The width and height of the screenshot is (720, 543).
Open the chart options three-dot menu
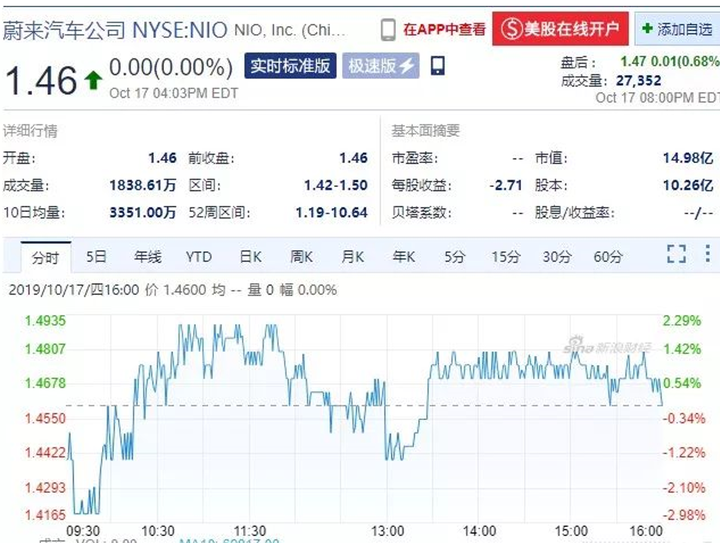708,253
